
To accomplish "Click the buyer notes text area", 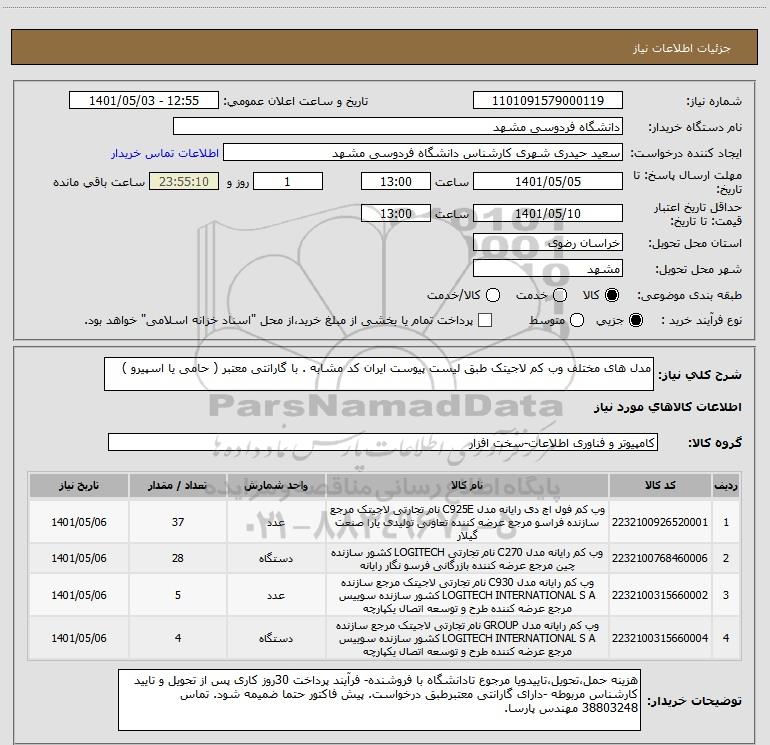I will (380, 700).
